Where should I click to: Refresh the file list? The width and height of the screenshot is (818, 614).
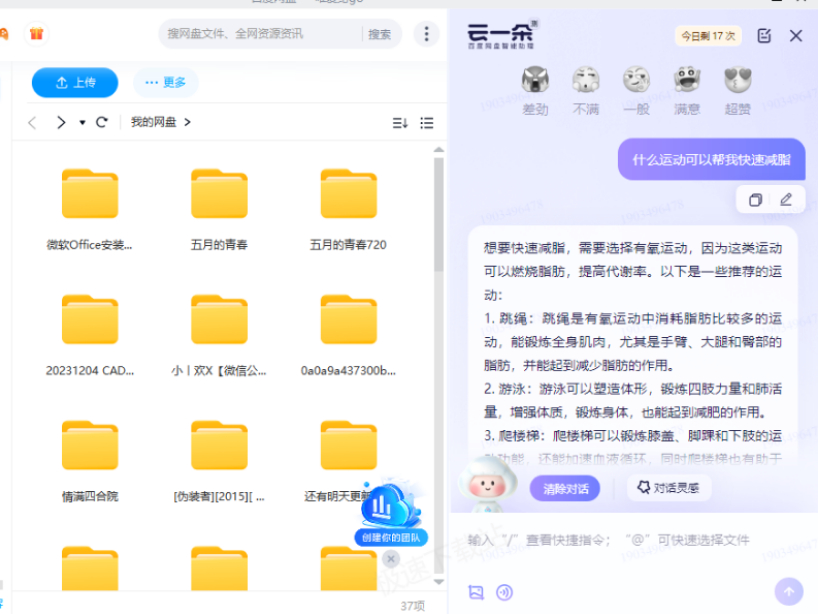tap(102, 123)
